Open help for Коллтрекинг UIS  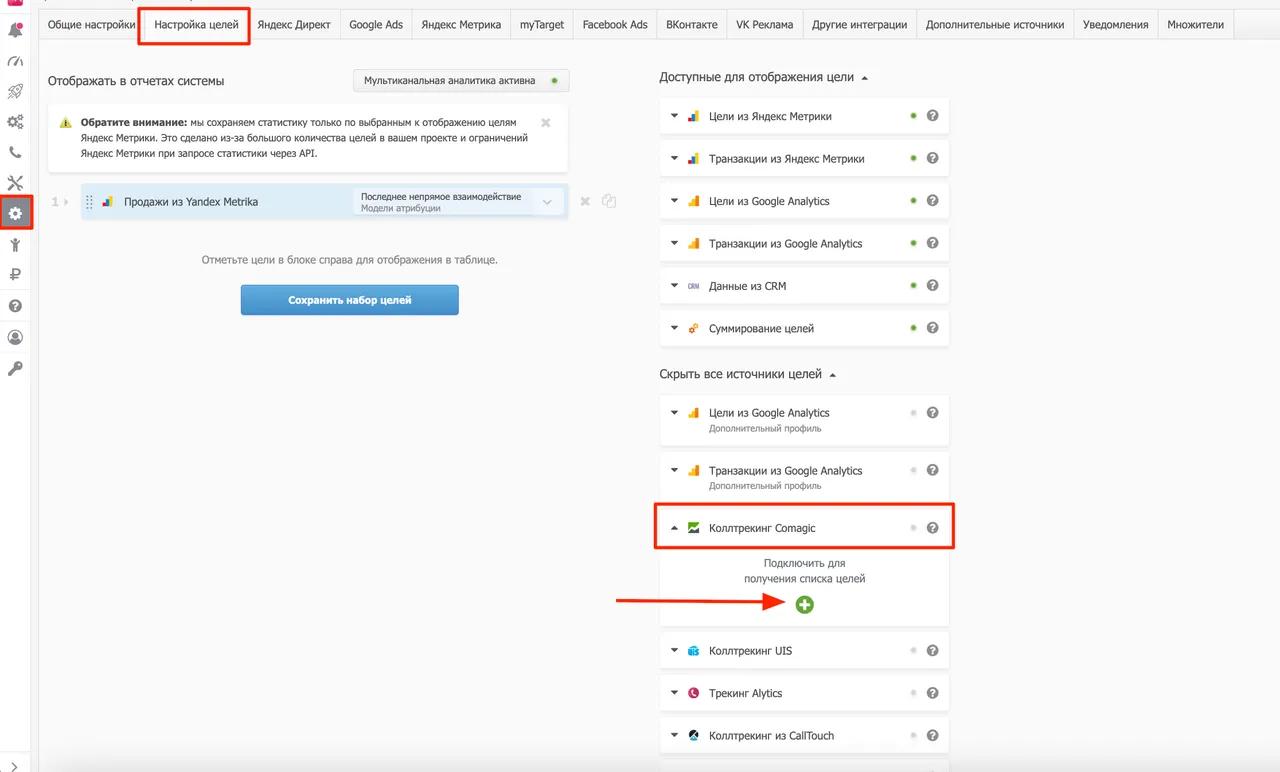[x=933, y=651]
